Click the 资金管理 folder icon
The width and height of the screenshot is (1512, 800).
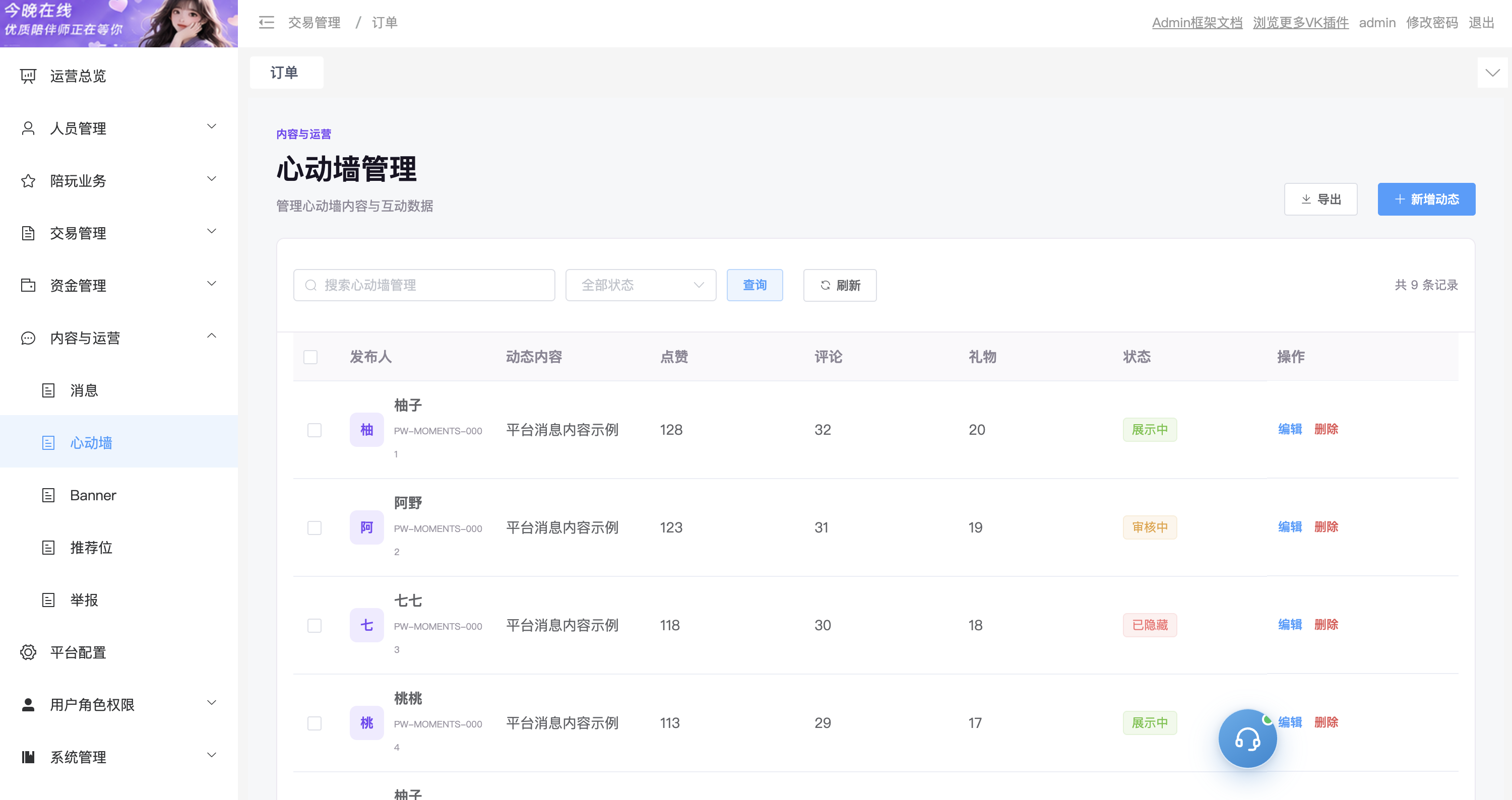pyautogui.click(x=28, y=285)
